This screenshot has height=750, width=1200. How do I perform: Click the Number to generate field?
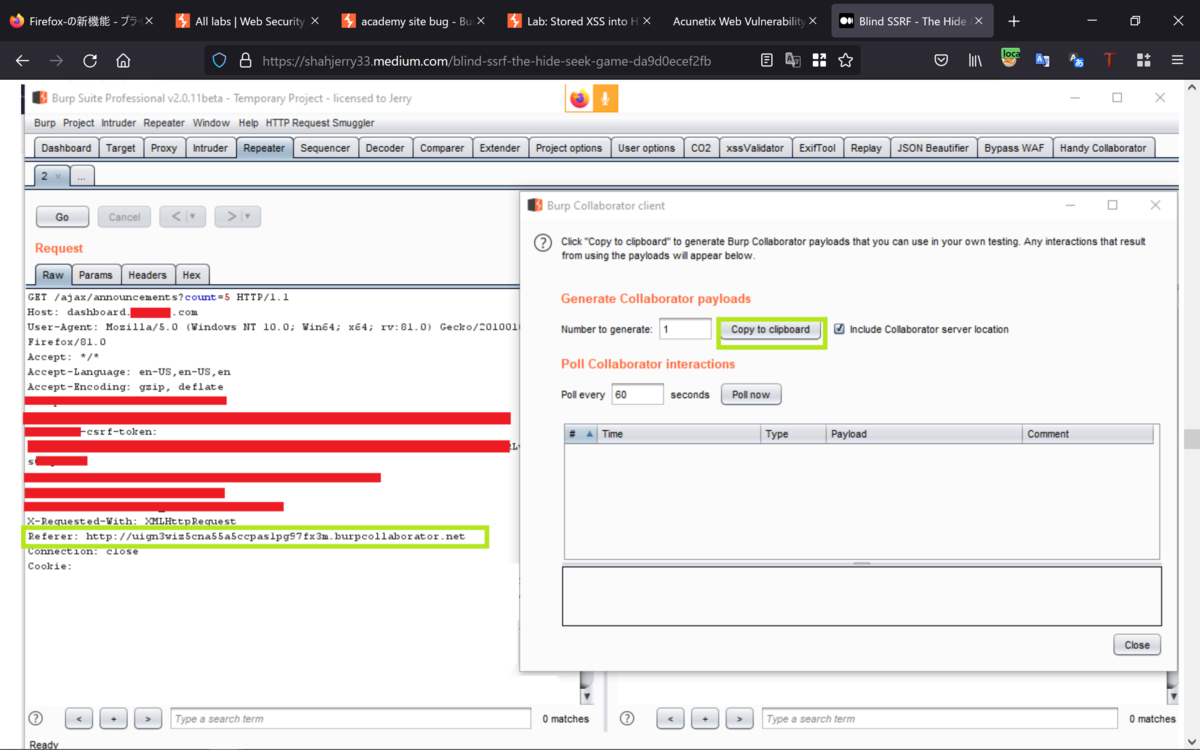(685, 329)
